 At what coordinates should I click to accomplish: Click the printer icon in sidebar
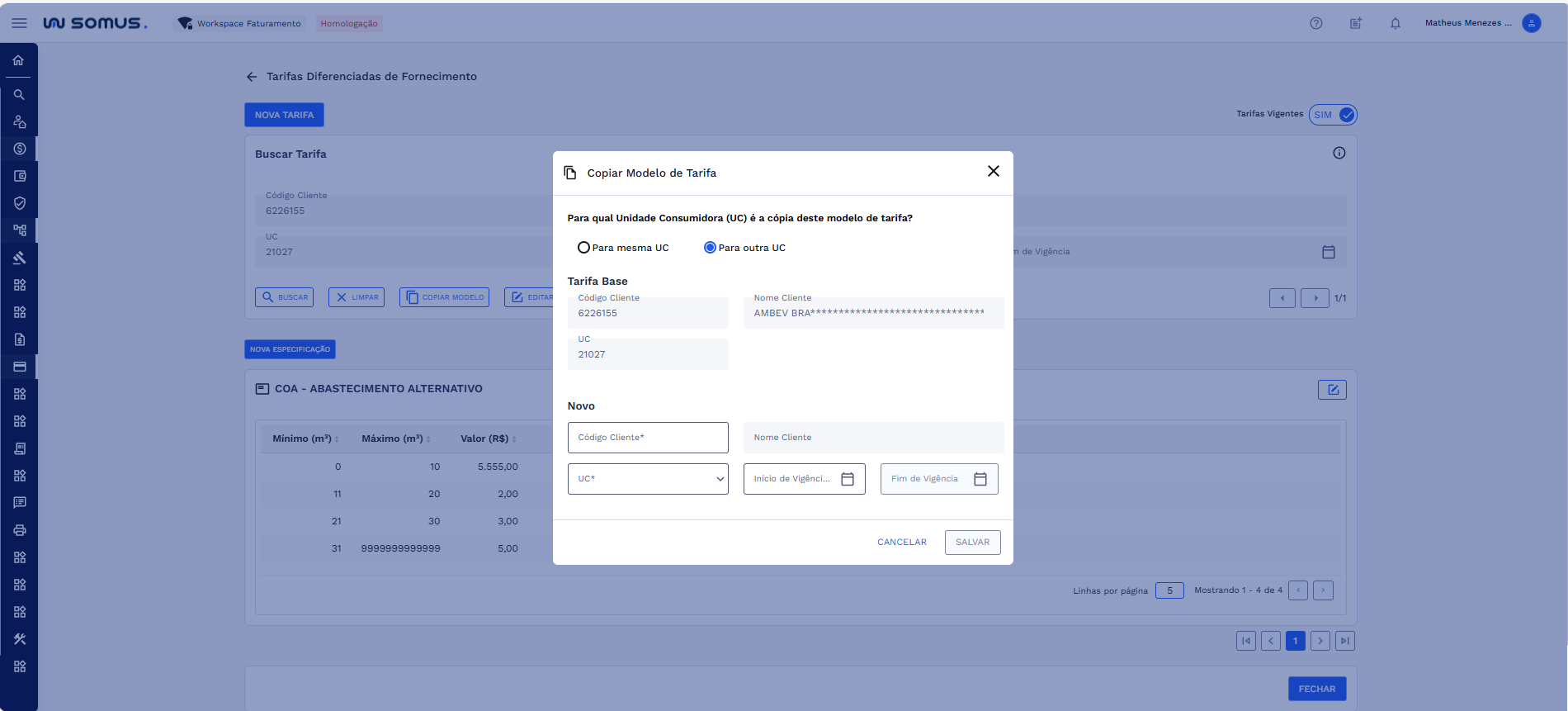(x=19, y=530)
